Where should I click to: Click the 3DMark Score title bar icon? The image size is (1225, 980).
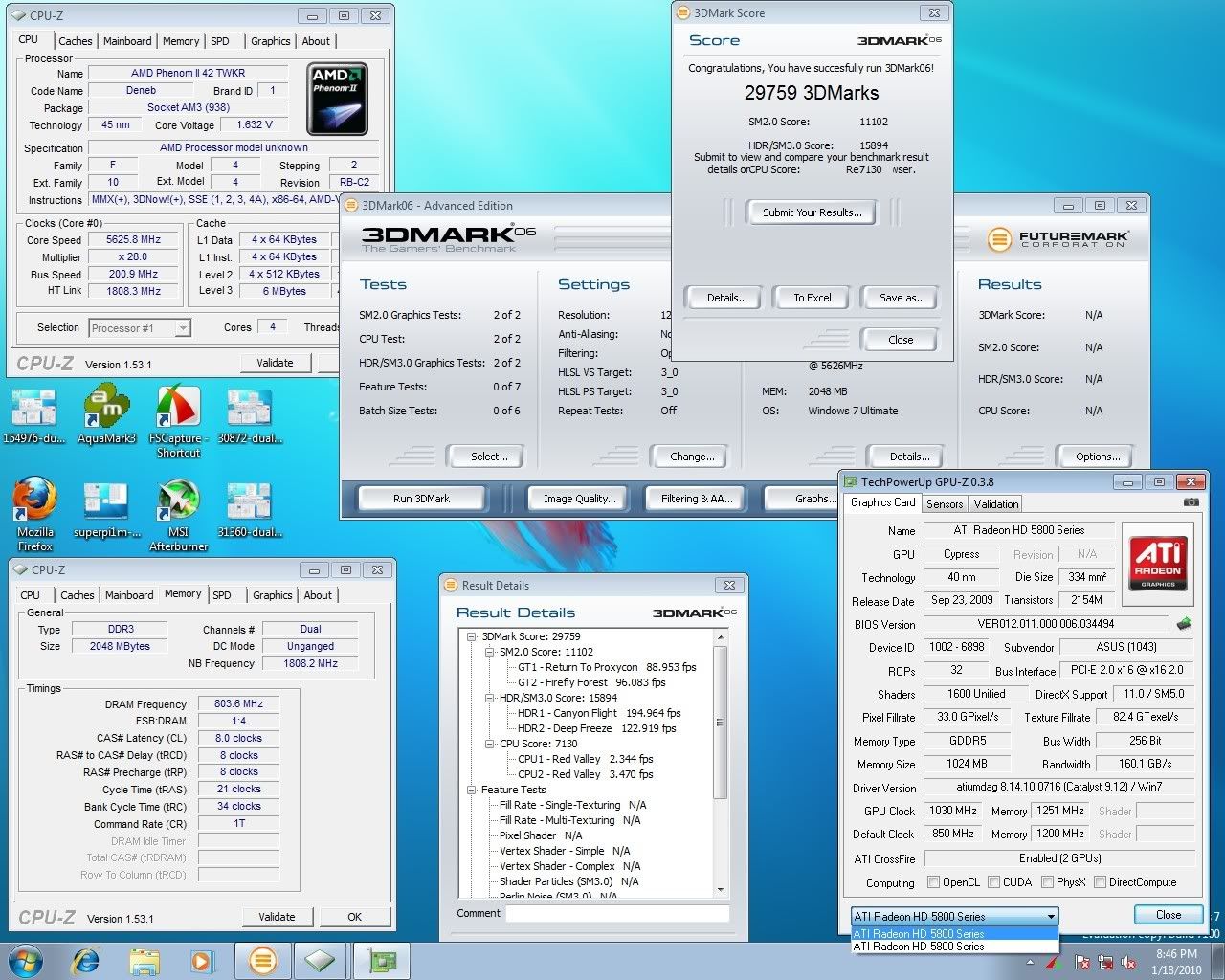(682, 12)
